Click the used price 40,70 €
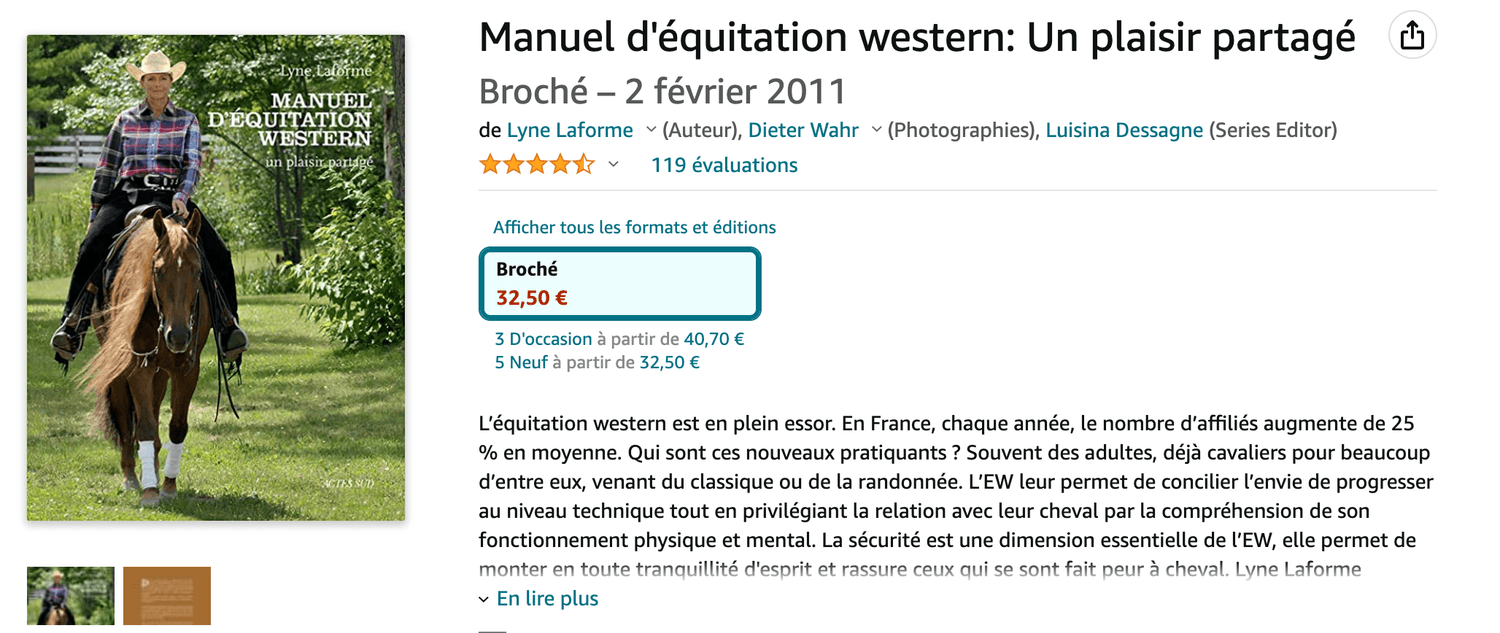 coord(714,339)
